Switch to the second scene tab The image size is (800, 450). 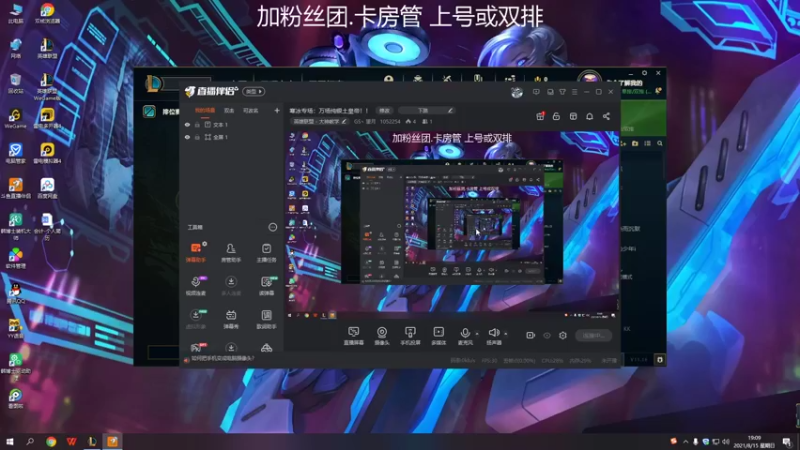(229, 111)
